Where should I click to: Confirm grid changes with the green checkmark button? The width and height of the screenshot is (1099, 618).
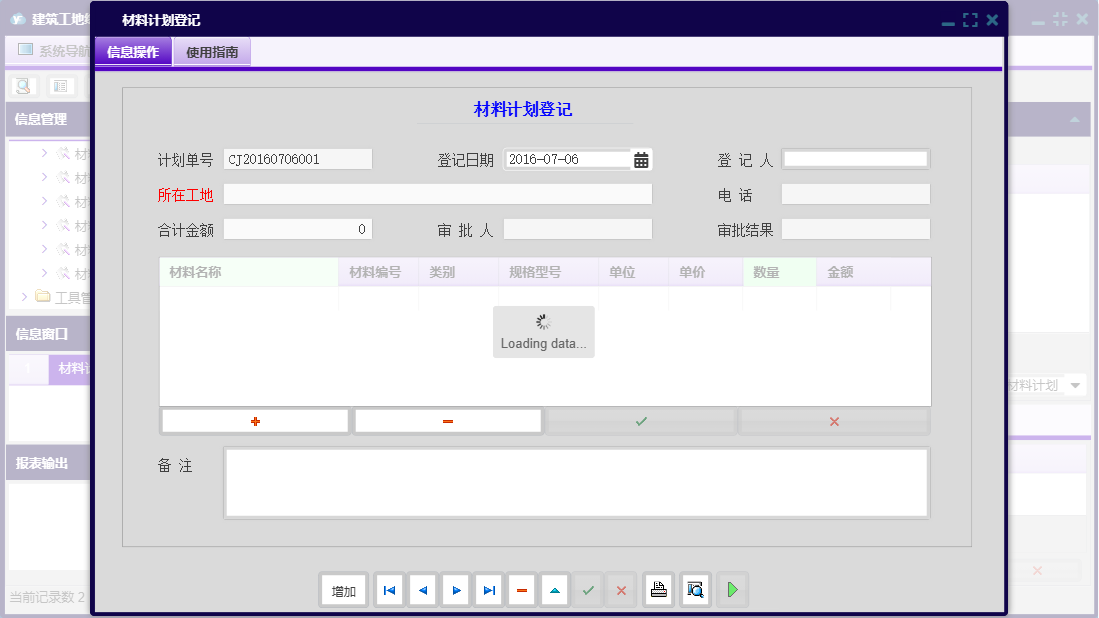point(641,420)
